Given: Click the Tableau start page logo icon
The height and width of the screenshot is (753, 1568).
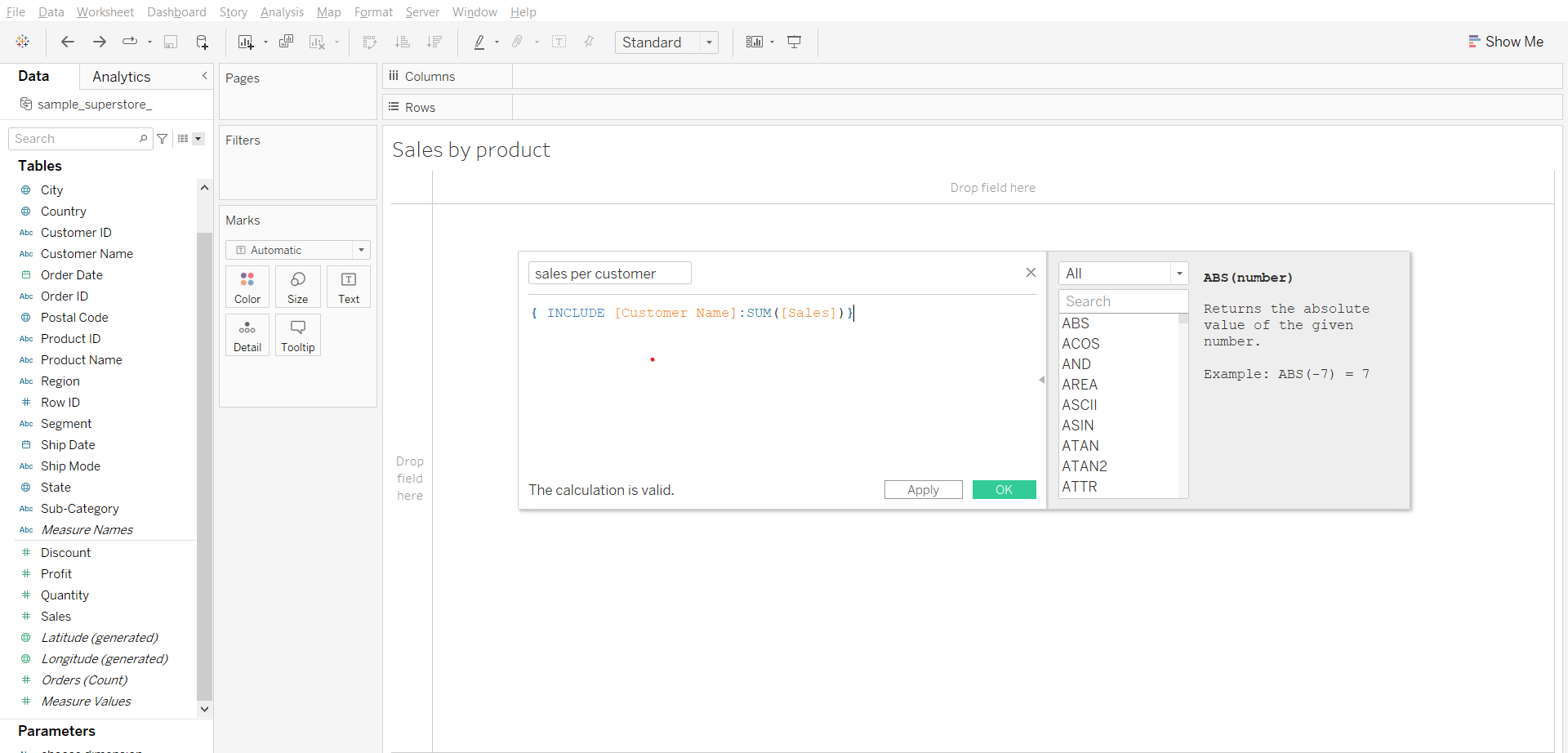Looking at the screenshot, I should (23, 42).
